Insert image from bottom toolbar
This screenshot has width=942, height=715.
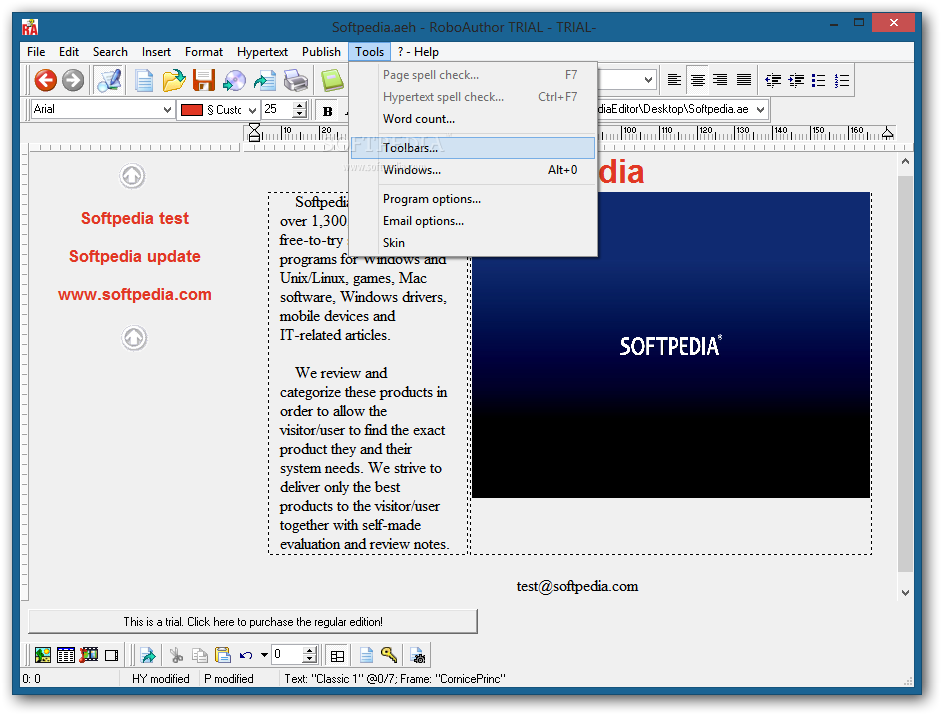tap(43, 655)
